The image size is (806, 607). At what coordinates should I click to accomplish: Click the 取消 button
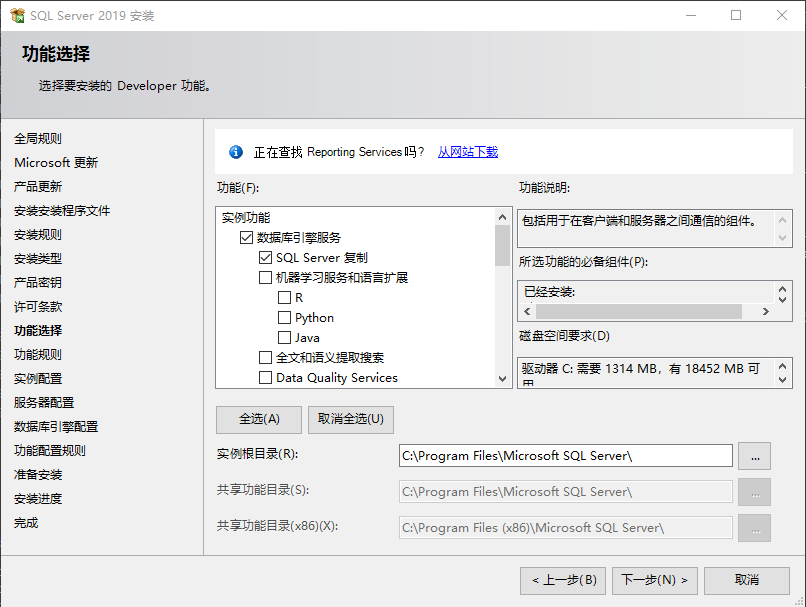(x=747, y=581)
